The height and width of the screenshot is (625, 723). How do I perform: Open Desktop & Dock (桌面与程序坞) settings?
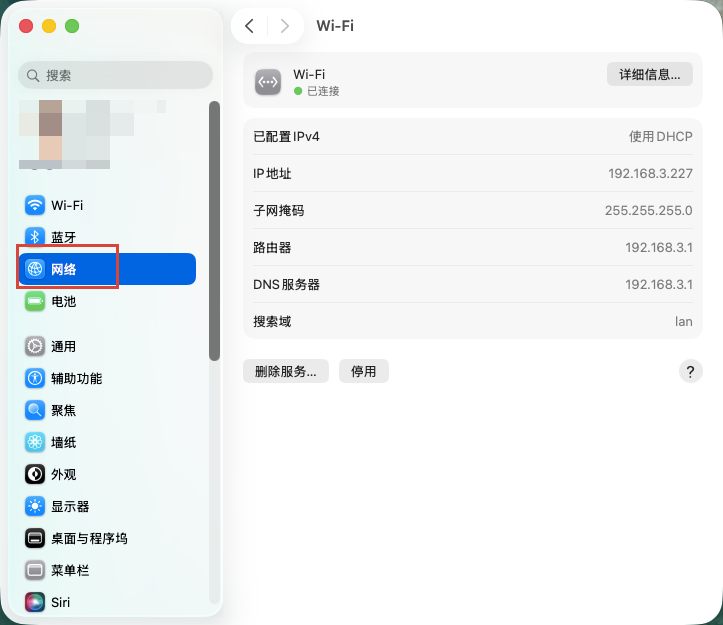[x=111, y=538]
